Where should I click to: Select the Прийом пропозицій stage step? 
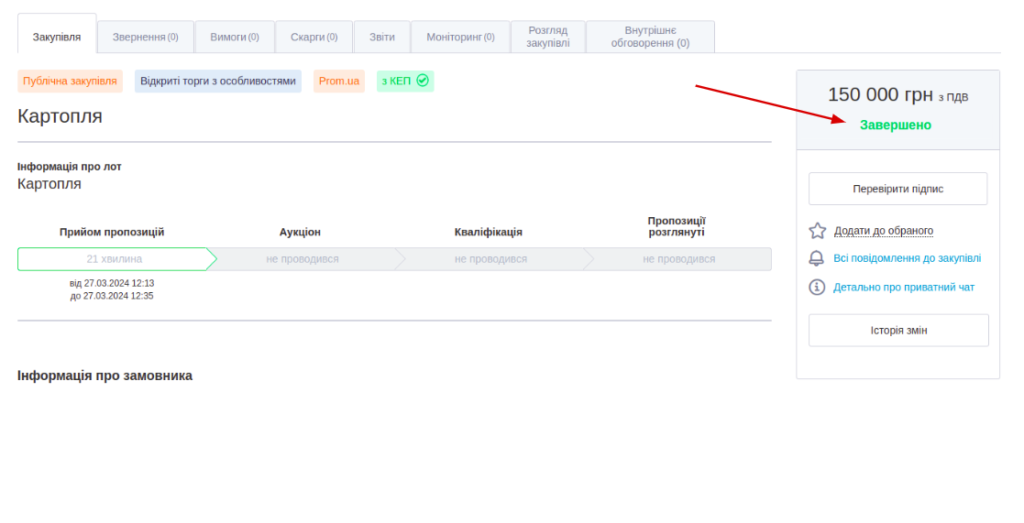click(x=112, y=259)
